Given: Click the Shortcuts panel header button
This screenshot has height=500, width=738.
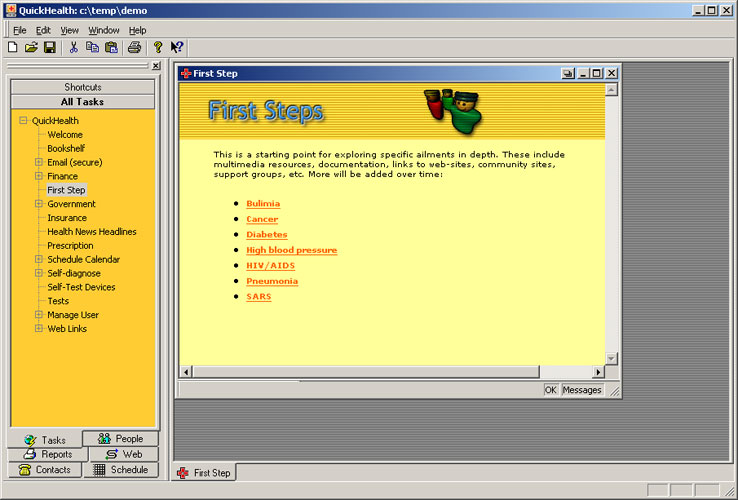Looking at the screenshot, I should (x=83, y=87).
